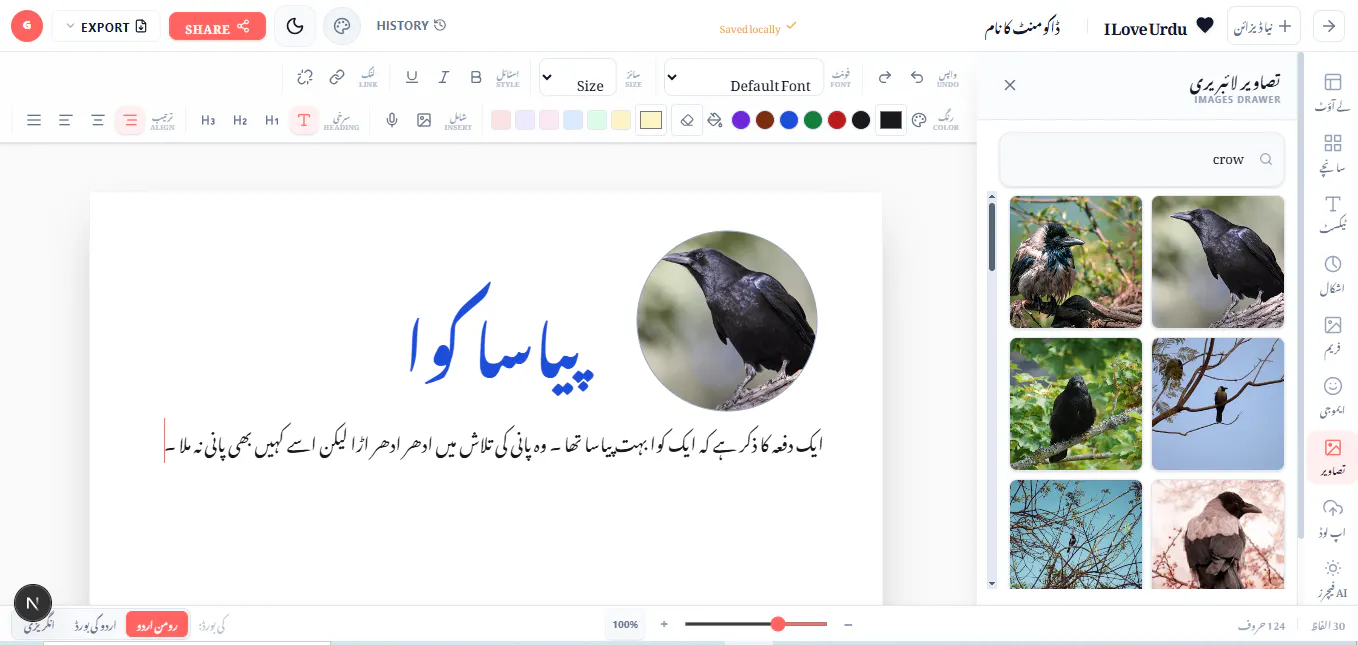Viewport: 1358px width, 645px height.
Task: Pick the blue circle color
Action: coord(789,120)
